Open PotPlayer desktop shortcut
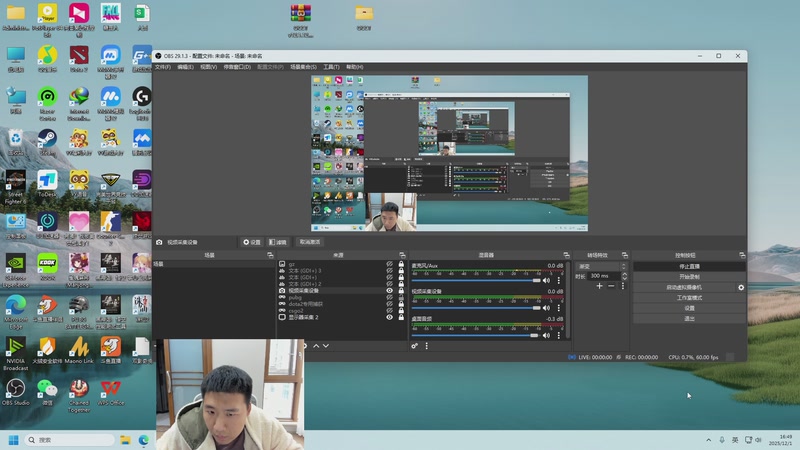Viewport: 800px width, 450px height. (47, 20)
